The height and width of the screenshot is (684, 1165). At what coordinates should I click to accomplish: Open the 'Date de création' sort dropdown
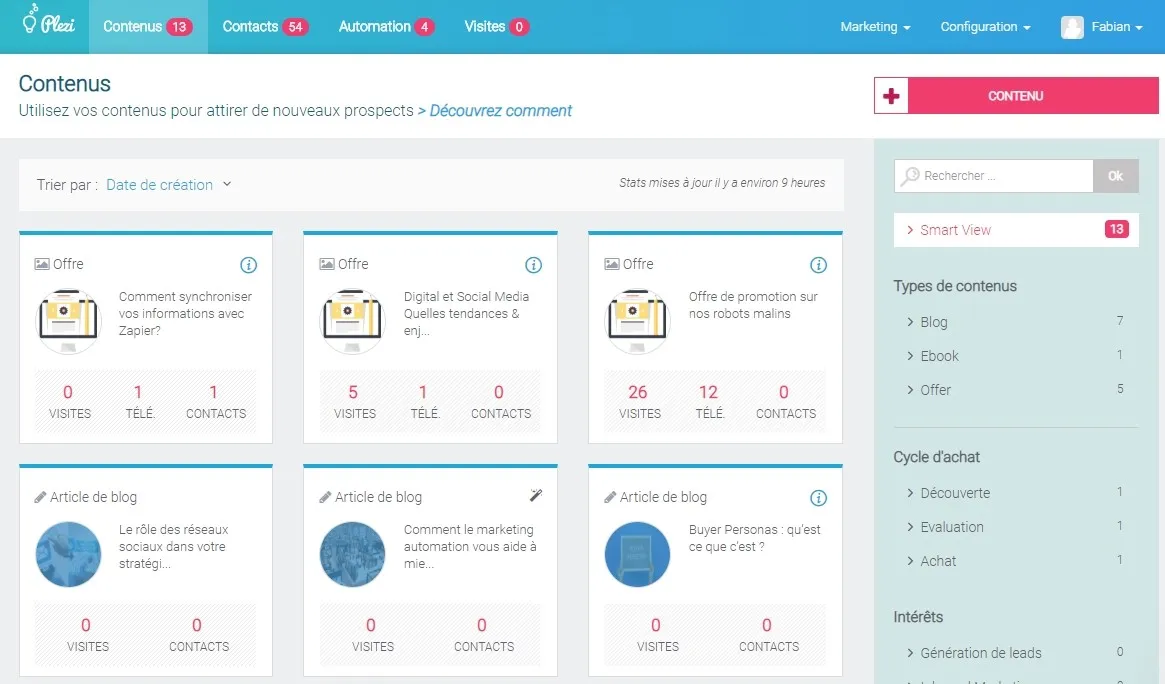click(x=168, y=185)
